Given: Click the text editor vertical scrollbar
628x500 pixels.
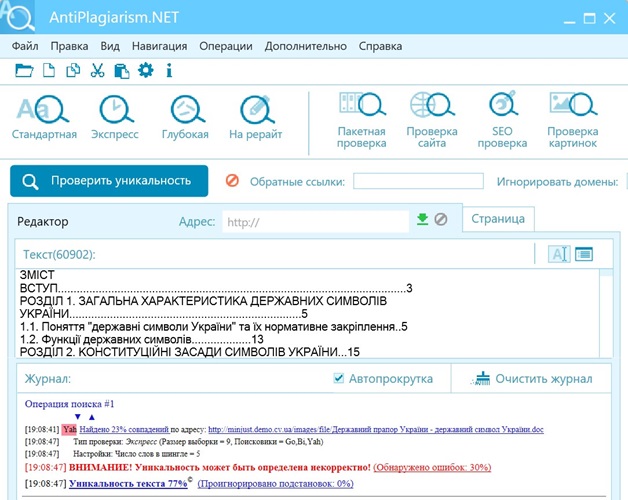Looking at the screenshot, I should point(606,313).
